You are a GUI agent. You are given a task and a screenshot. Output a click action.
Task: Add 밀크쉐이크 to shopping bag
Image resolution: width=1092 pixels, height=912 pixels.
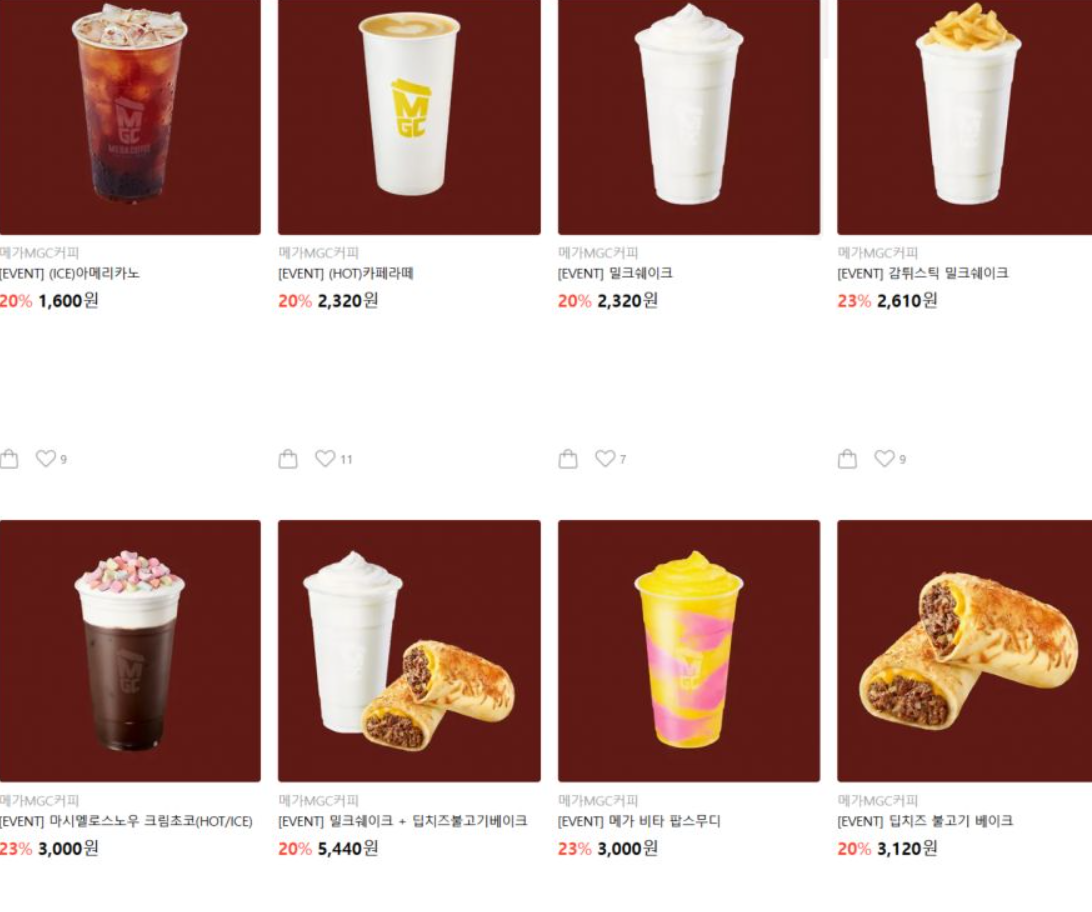568,459
